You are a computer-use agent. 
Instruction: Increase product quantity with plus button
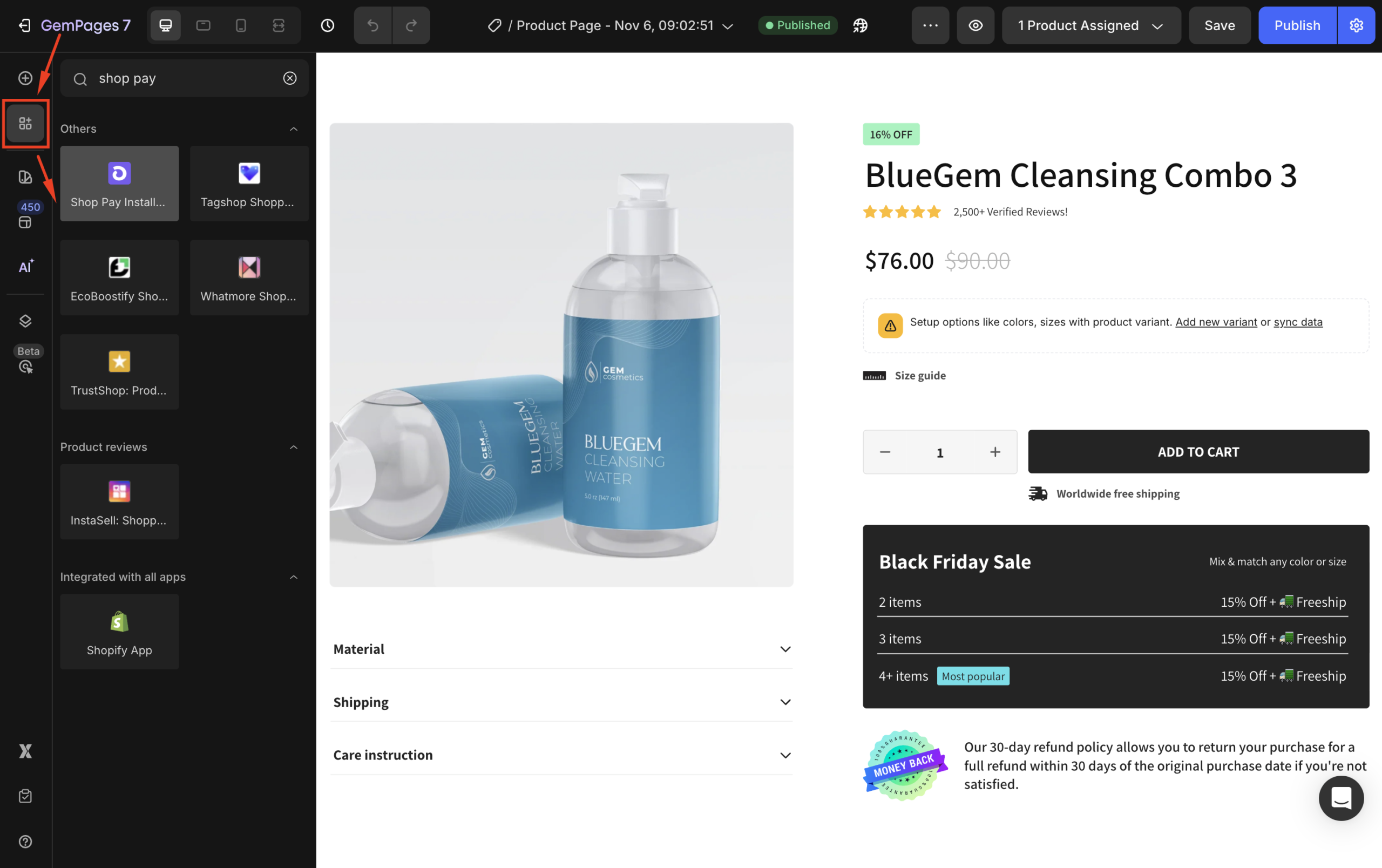[x=995, y=452]
